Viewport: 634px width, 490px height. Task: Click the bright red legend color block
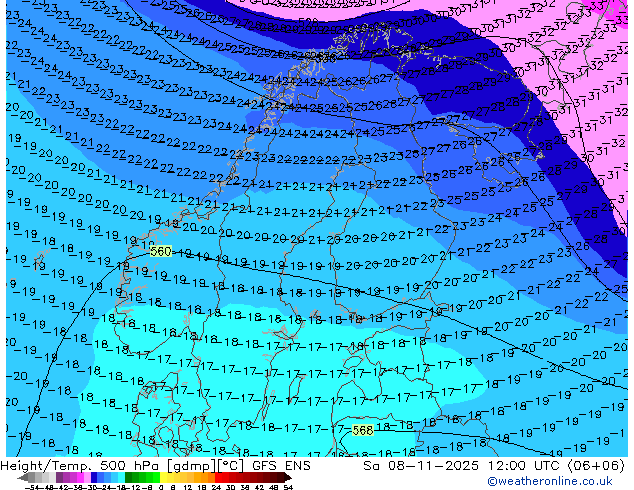pyautogui.click(x=218, y=477)
